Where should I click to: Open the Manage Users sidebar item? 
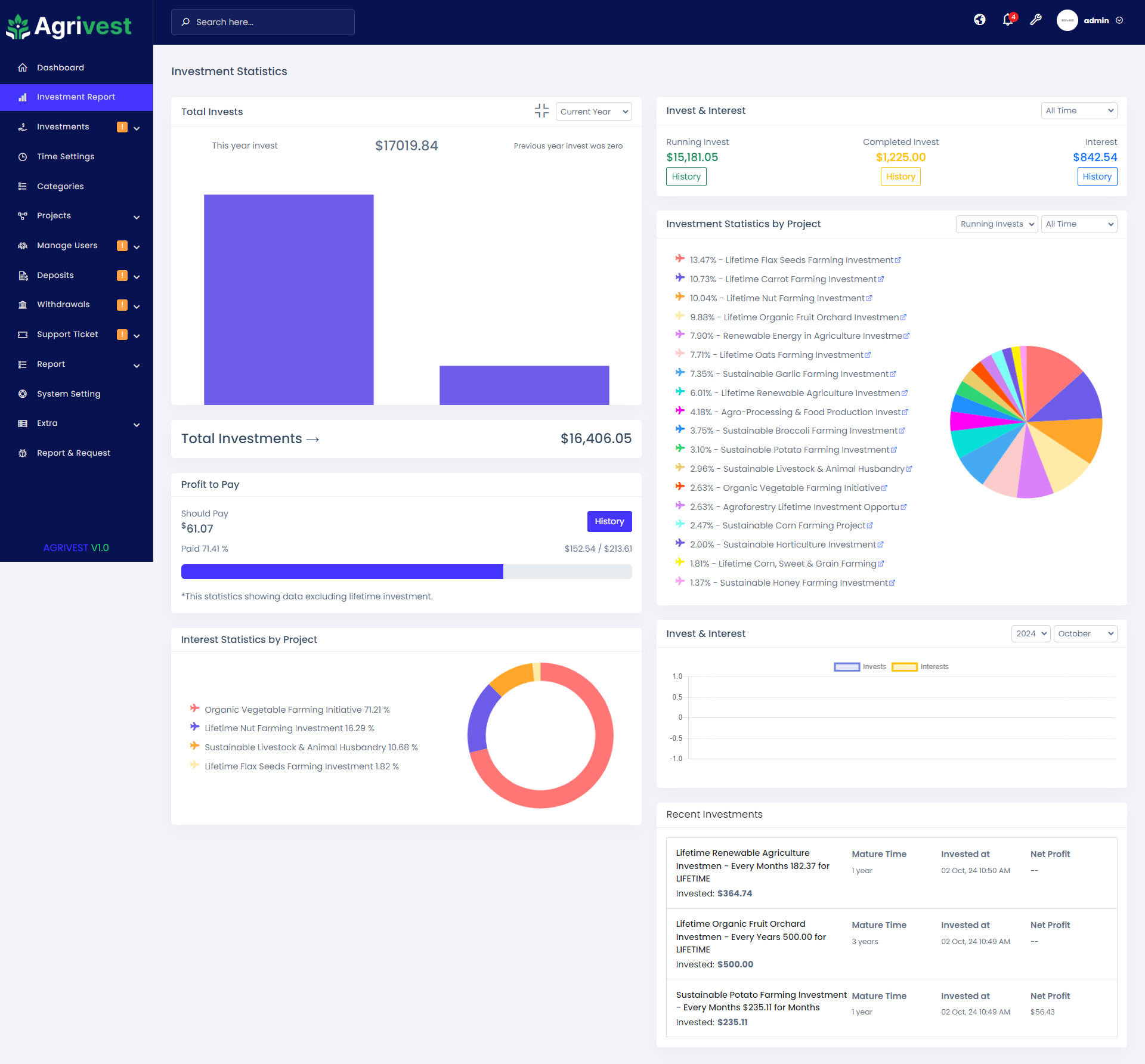pyautogui.click(x=76, y=246)
